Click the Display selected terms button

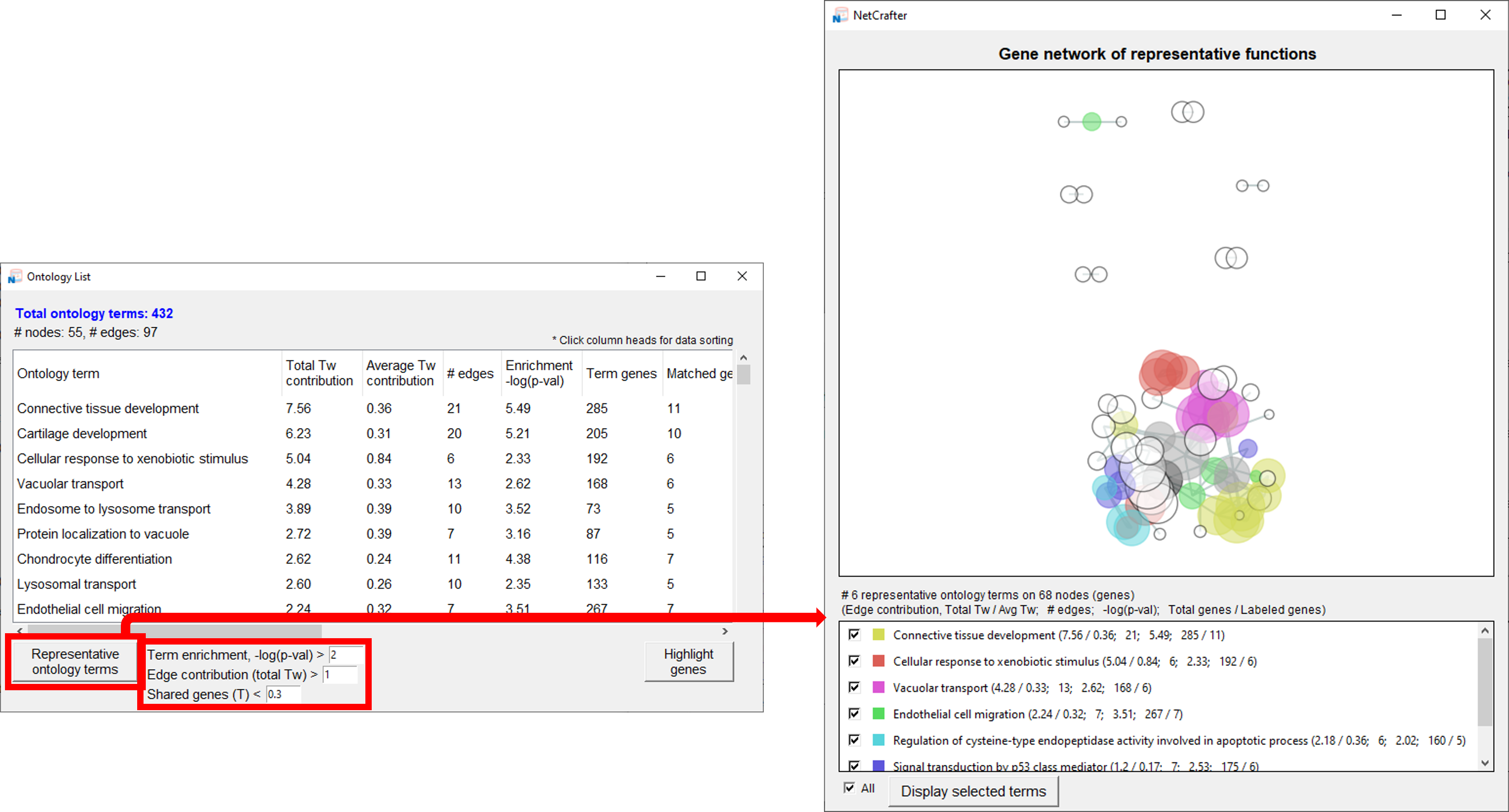(972, 792)
